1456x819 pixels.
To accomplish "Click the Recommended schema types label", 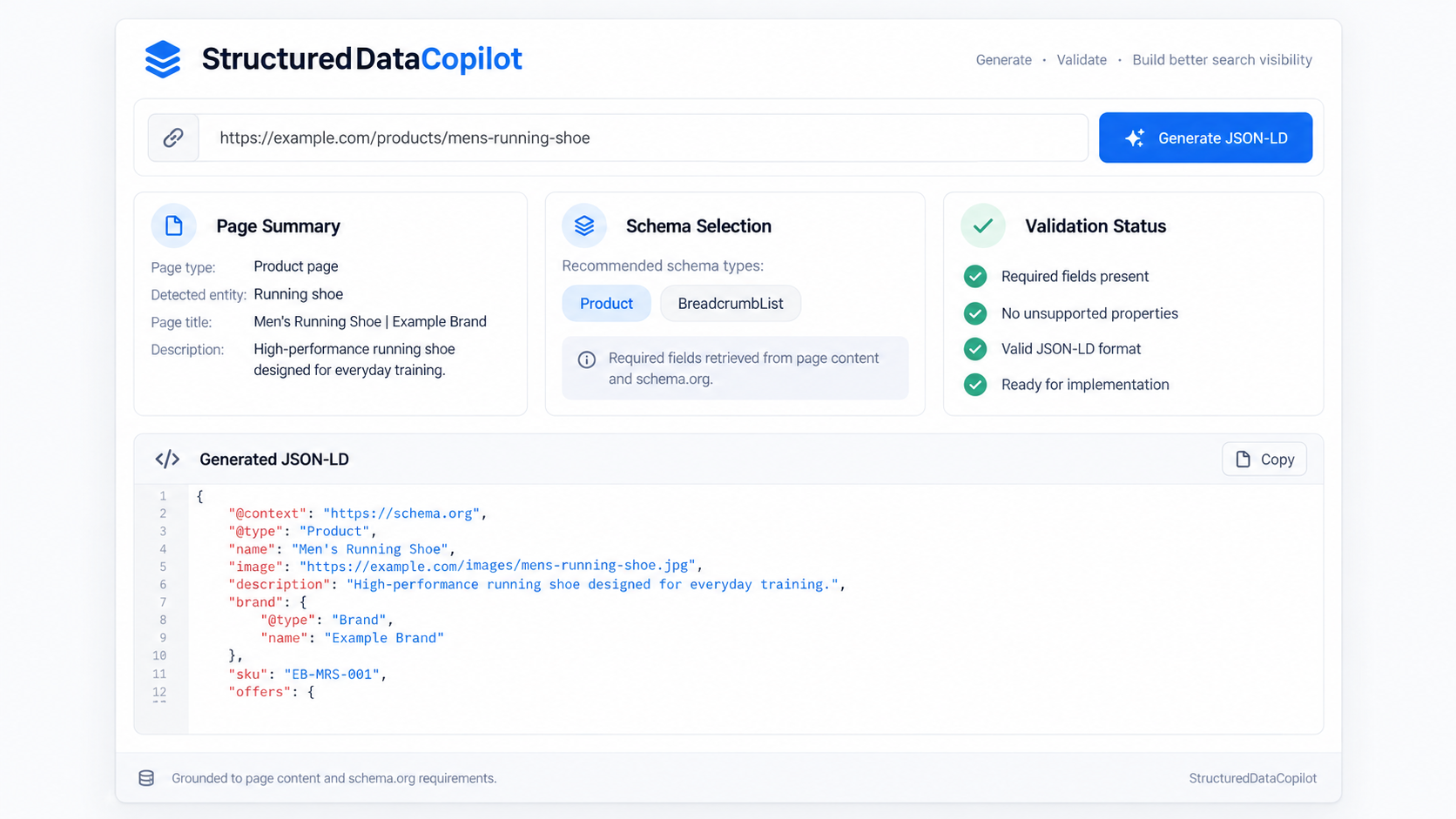I will pyautogui.click(x=663, y=266).
